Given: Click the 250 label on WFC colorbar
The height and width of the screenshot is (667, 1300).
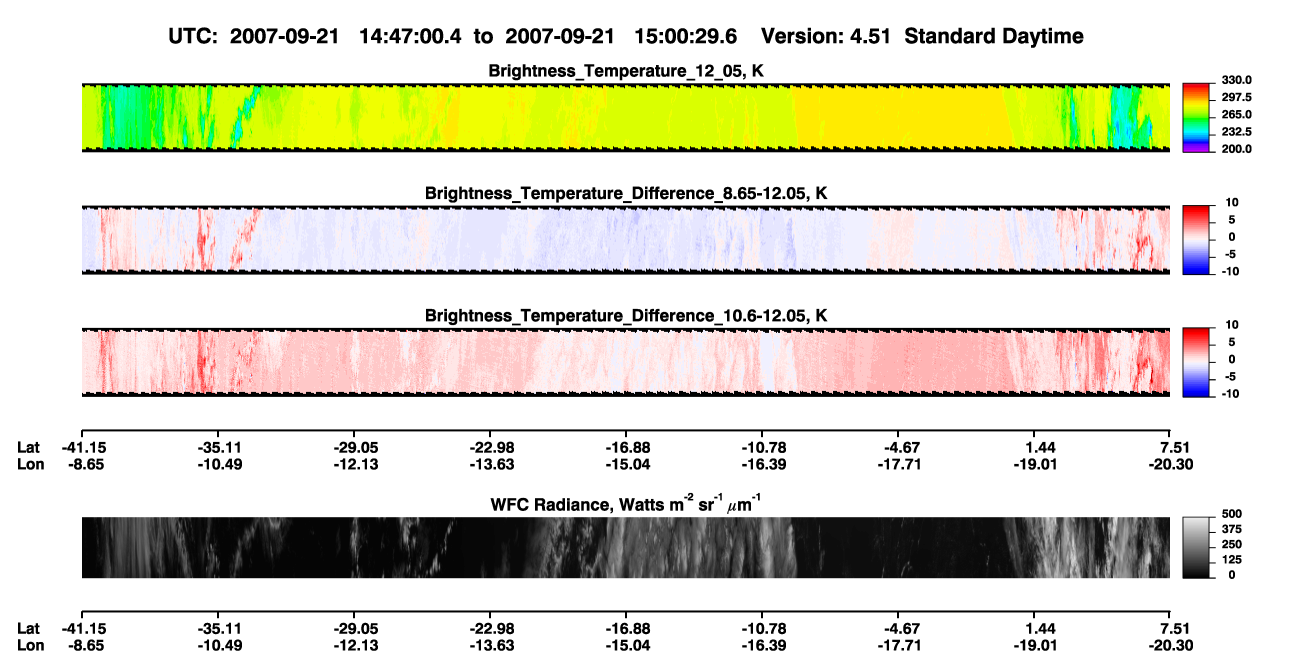Looking at the screenshot, I should [1232, 544].
